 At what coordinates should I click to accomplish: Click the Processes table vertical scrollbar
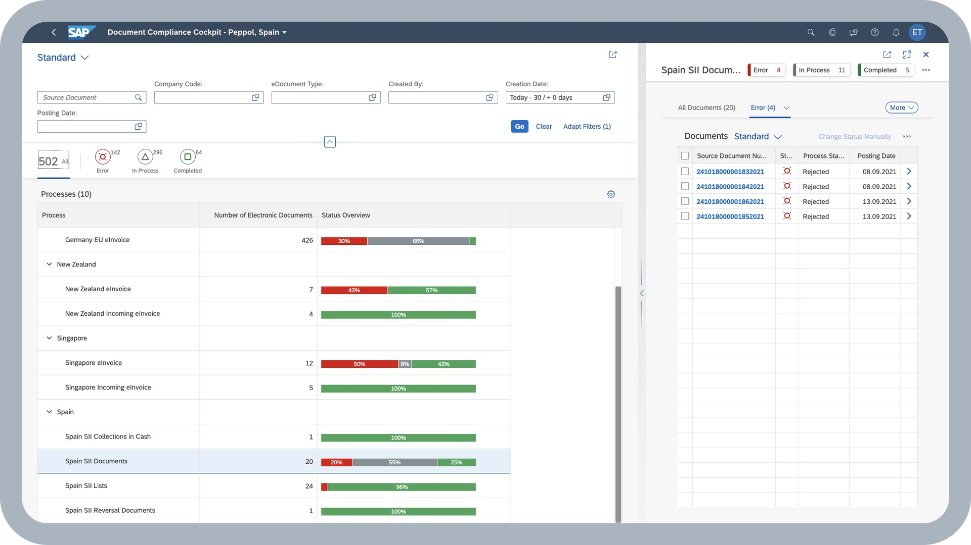tap(617, 404)
